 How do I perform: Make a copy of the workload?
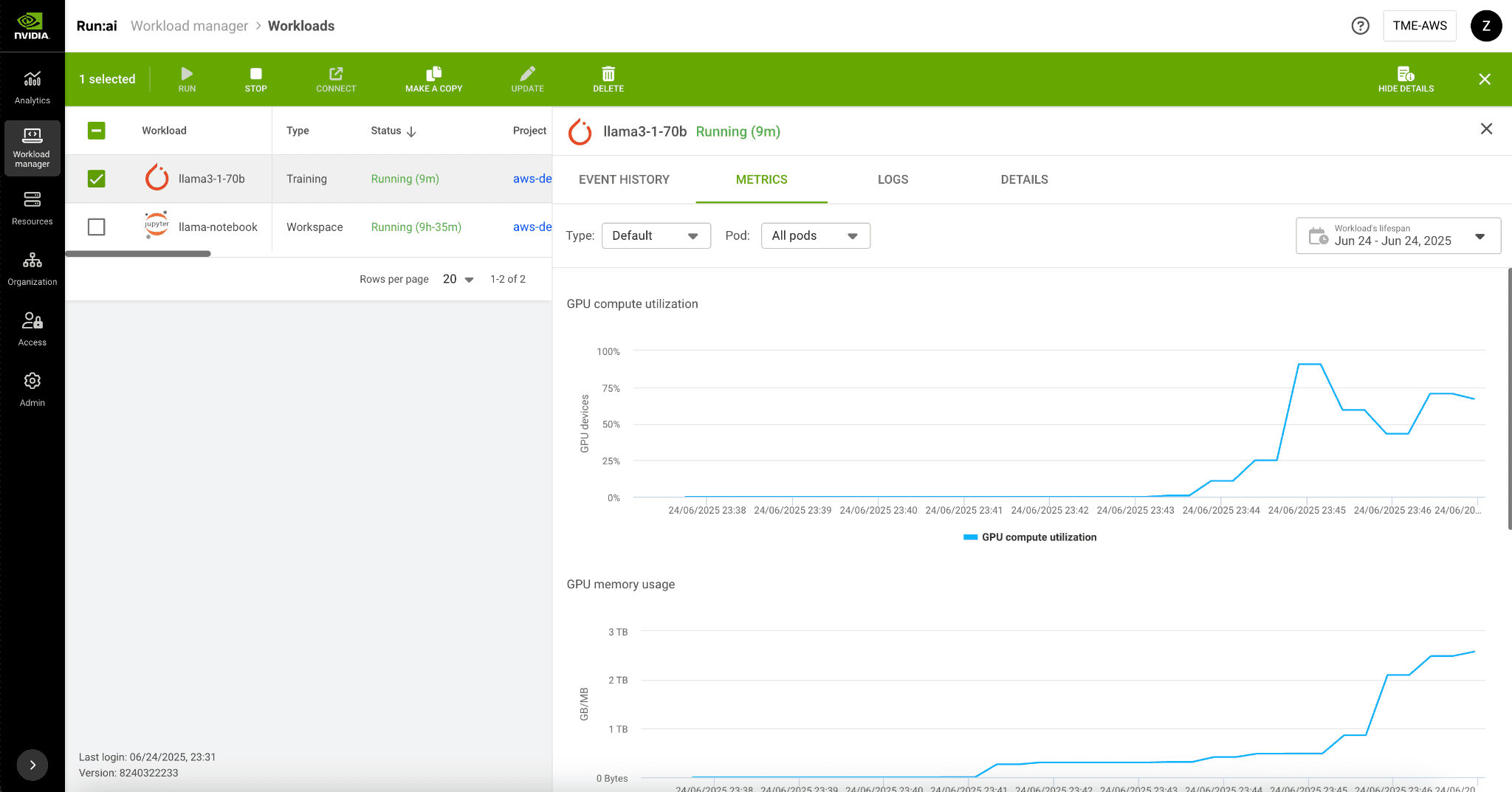pyautogui.click(x=433, y=79)
